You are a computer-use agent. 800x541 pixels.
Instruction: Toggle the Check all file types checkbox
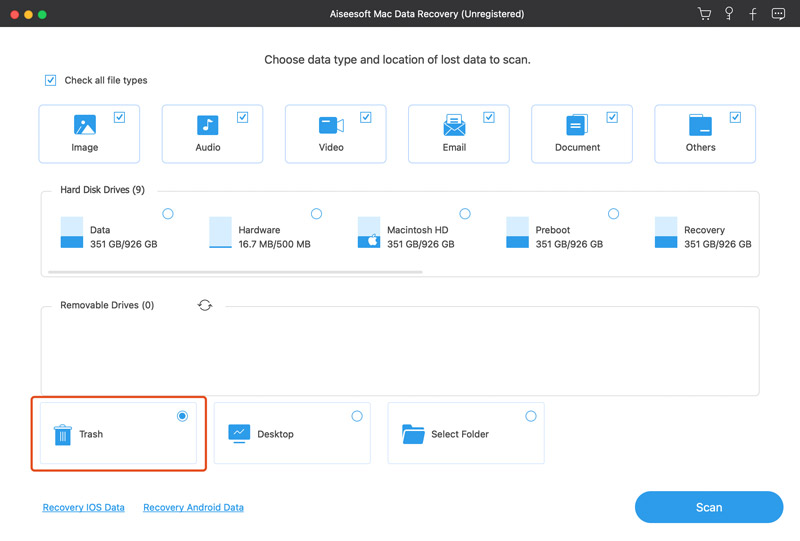coord(51,80)
